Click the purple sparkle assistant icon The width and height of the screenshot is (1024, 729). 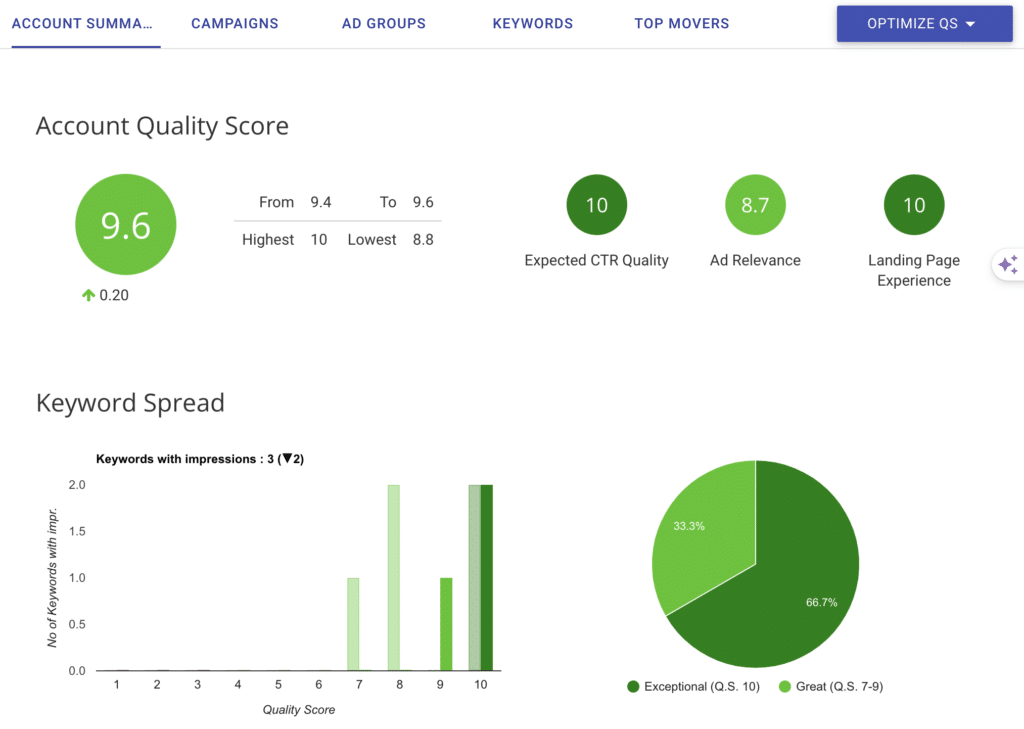coord(1008,265)
